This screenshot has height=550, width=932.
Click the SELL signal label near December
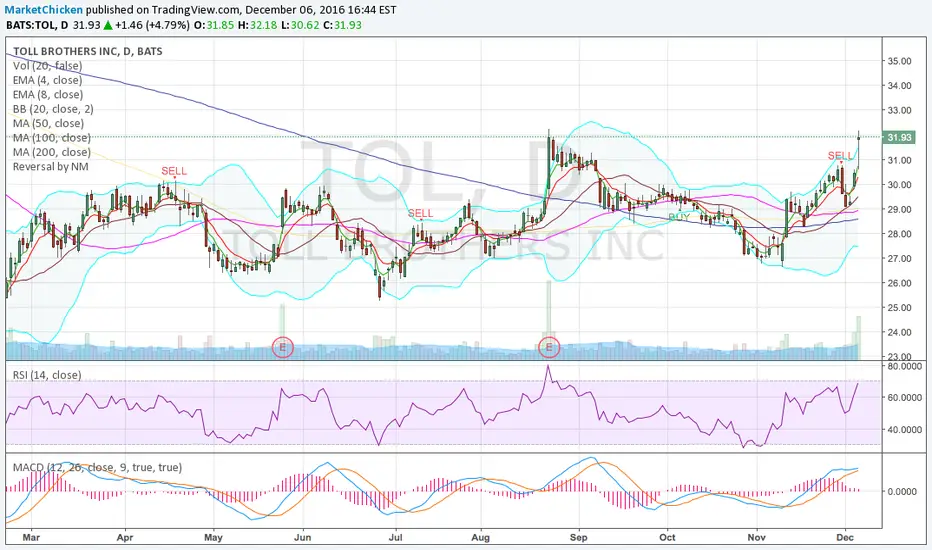(840, 156)
